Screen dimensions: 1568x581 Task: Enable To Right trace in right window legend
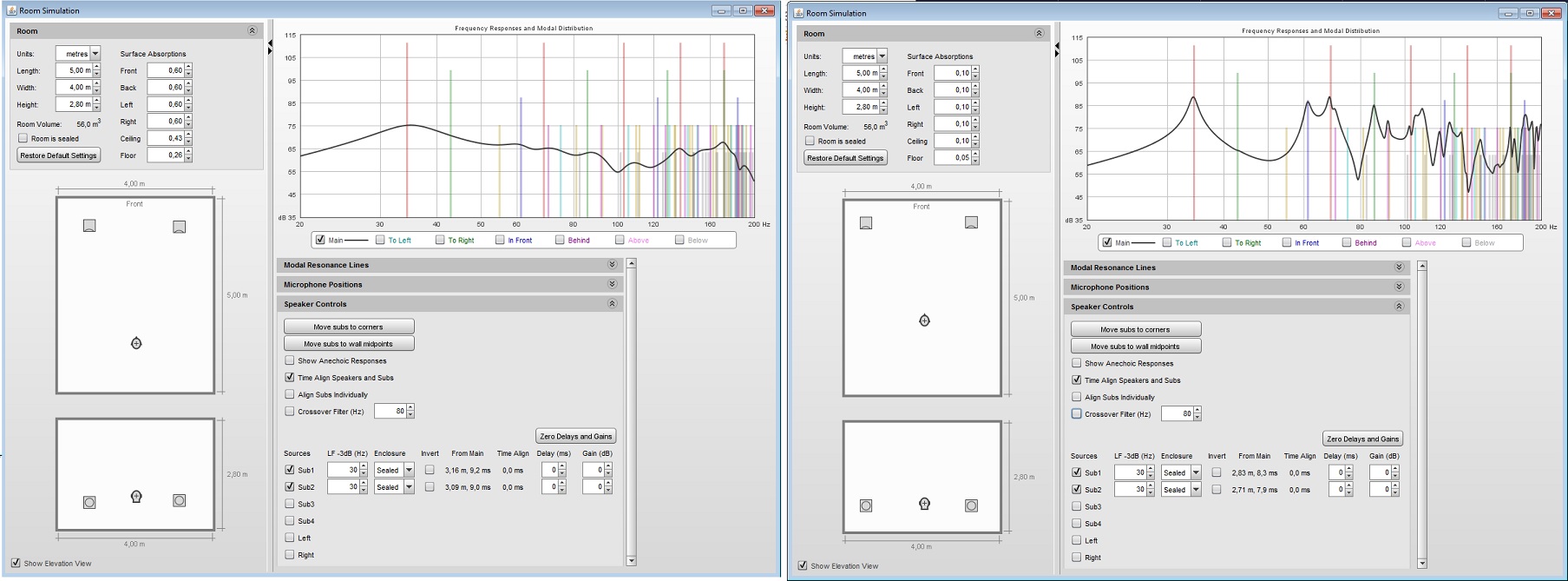[x=1227, y=242]
